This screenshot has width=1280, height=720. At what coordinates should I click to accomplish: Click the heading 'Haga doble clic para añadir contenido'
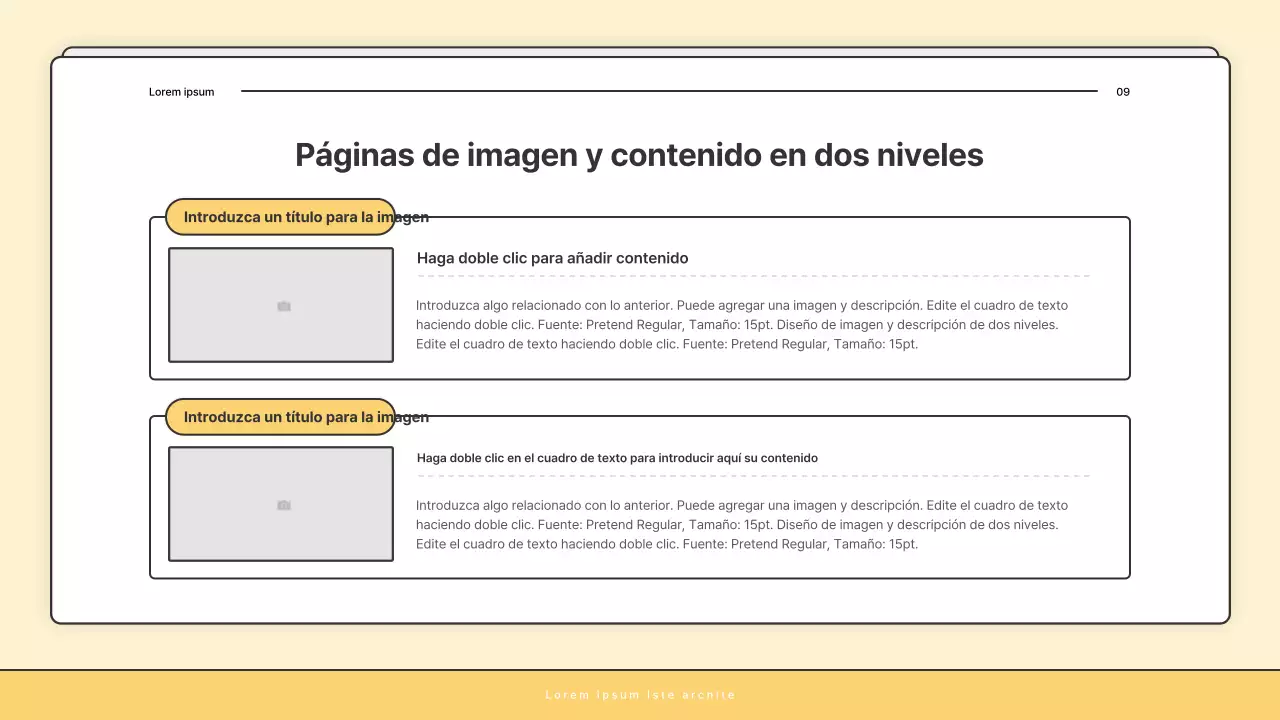(552, 258)
